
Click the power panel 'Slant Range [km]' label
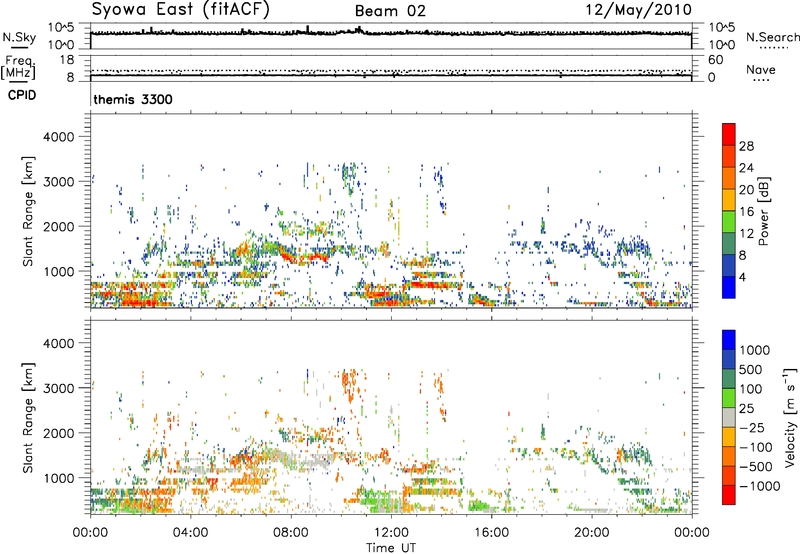(28, 211)
